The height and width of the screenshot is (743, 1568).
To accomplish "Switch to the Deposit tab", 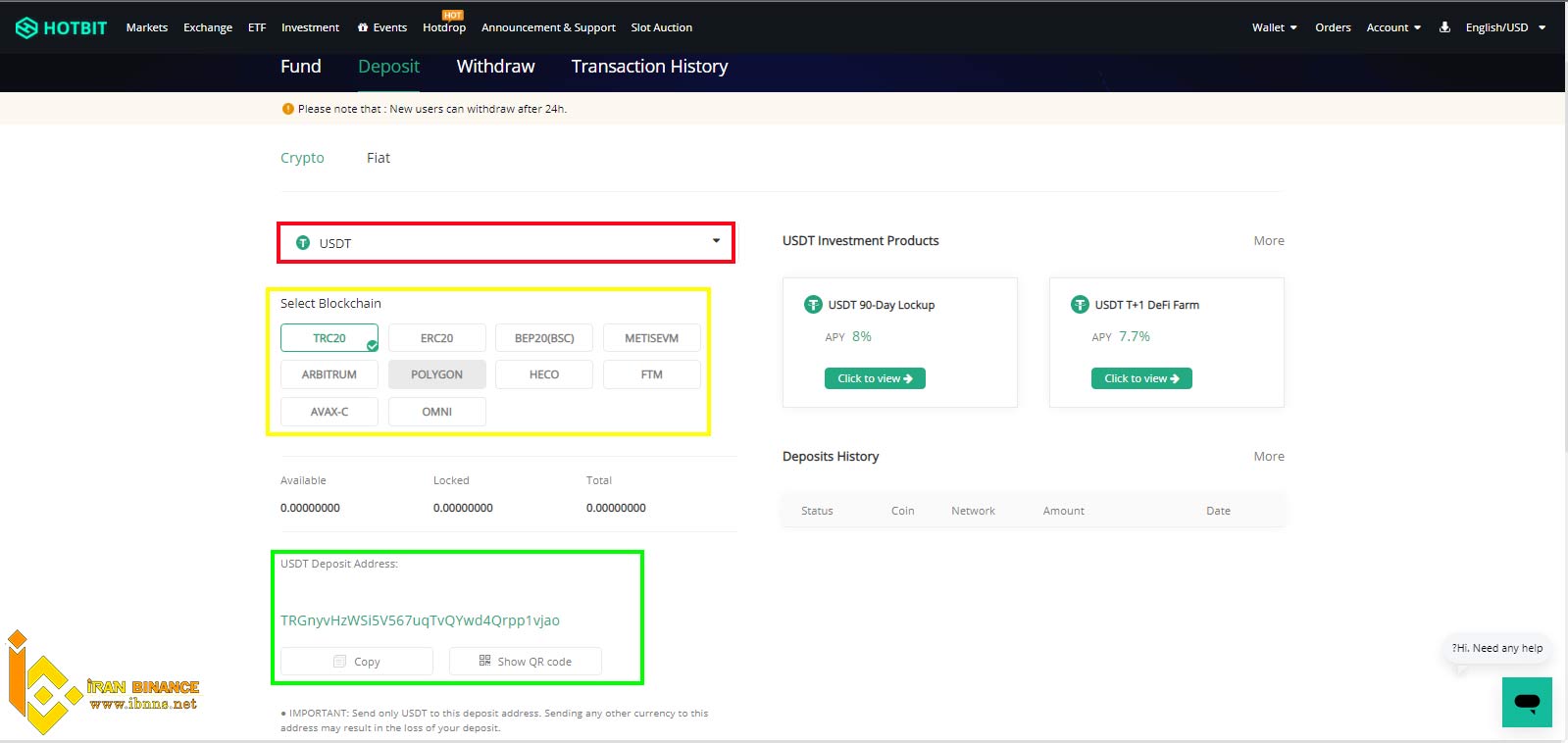I will click(x=388, y=67).
